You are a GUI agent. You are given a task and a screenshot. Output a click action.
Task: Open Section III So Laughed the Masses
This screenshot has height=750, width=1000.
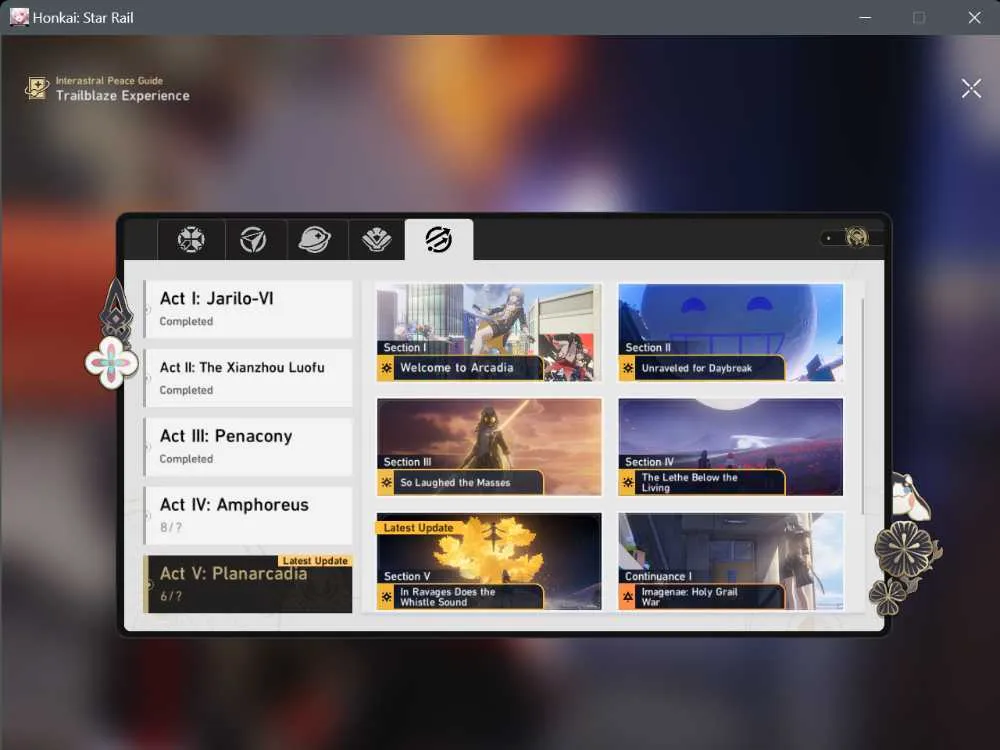pyautogui.click(x=489, y=446)
